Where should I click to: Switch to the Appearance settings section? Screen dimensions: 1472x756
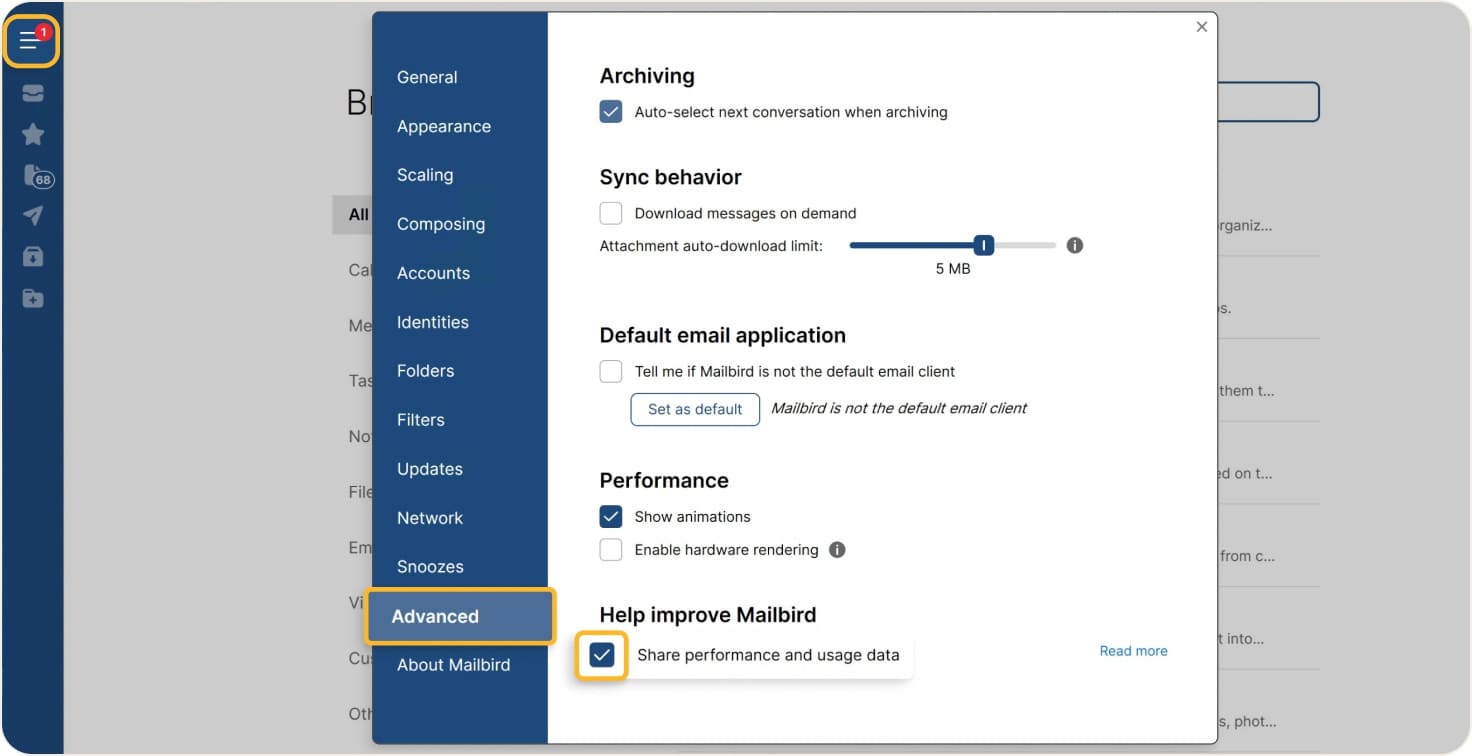click(443, 126)
